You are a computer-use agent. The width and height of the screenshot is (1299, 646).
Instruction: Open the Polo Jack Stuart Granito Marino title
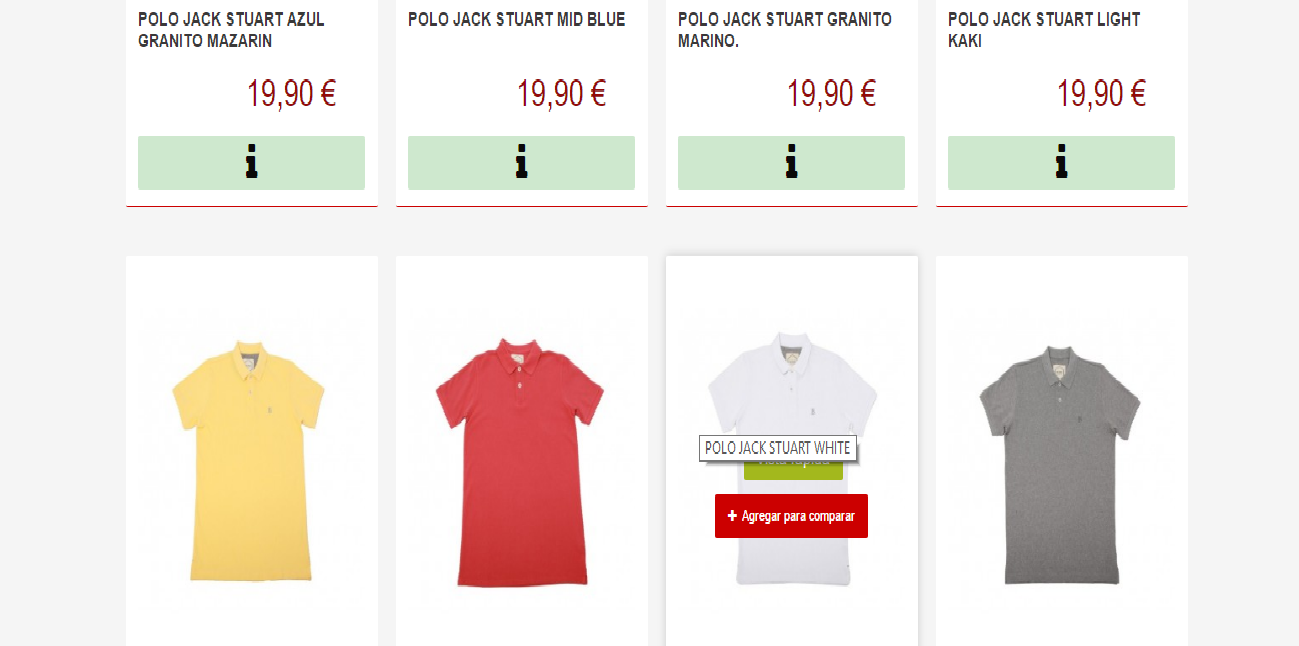coord(785,30)
